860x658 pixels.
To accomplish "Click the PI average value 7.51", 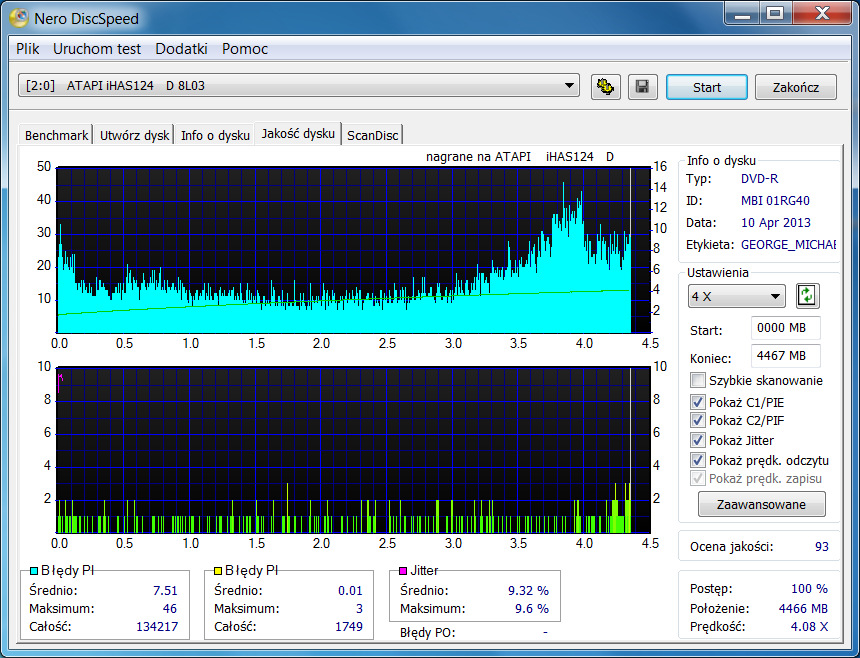I will 165,591.
